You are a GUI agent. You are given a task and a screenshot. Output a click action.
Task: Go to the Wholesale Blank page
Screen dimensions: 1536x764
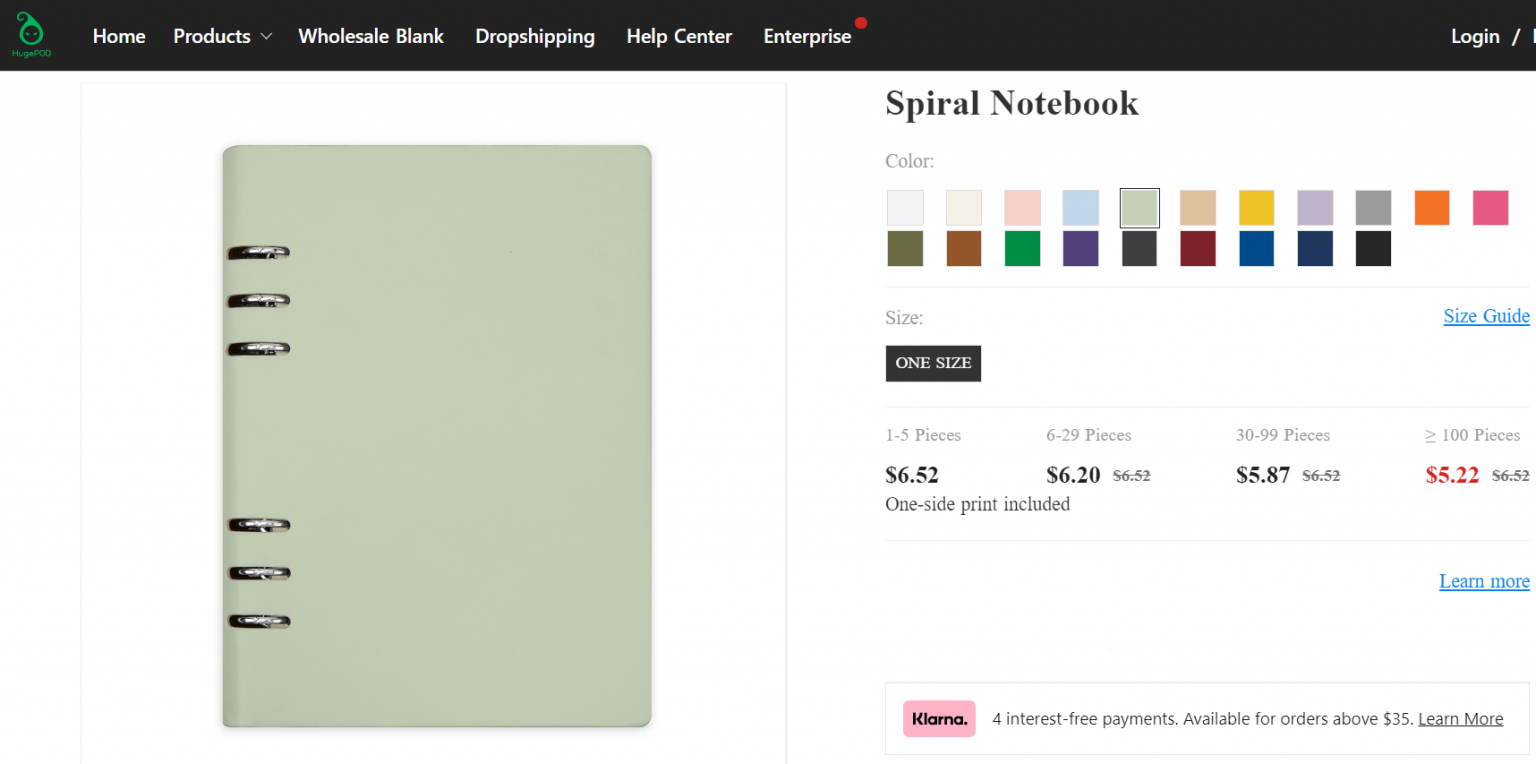370,36
